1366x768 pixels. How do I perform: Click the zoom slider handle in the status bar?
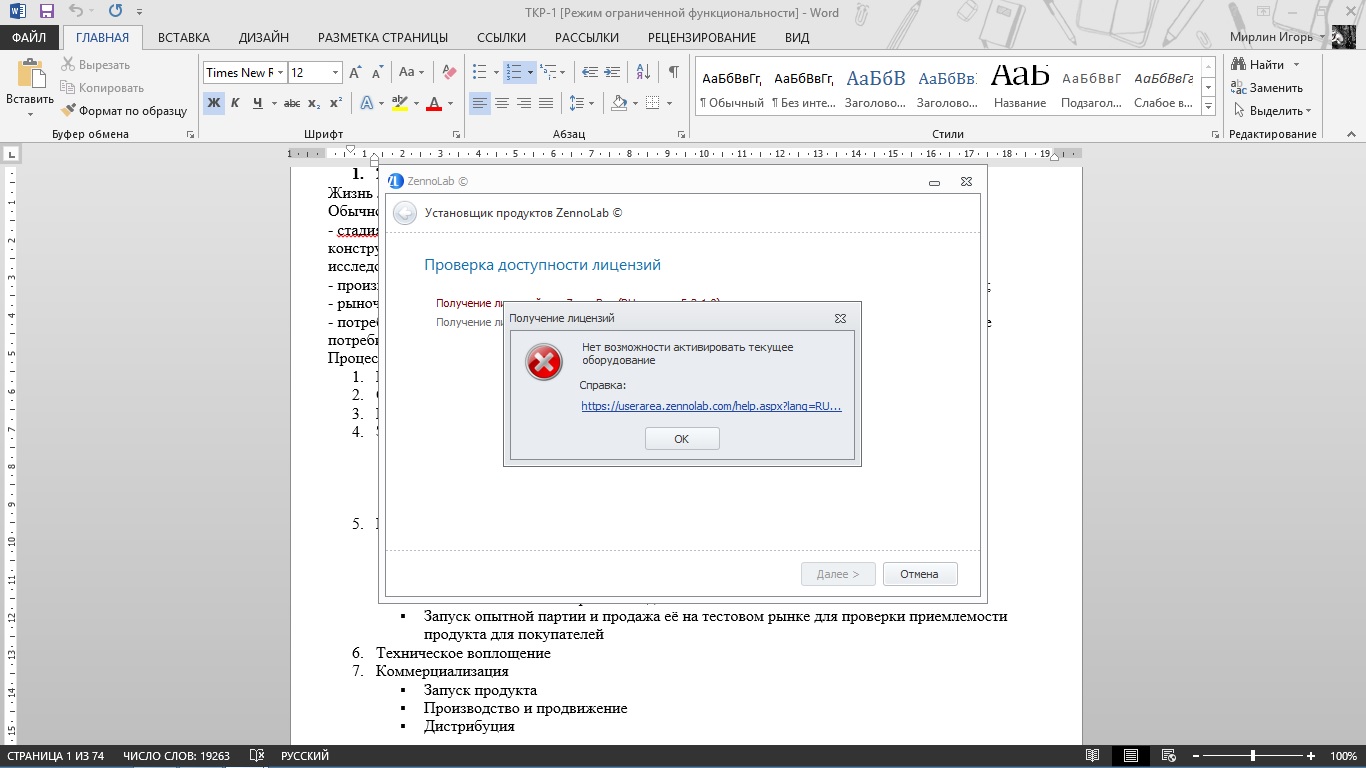(x=1253, y=756)
